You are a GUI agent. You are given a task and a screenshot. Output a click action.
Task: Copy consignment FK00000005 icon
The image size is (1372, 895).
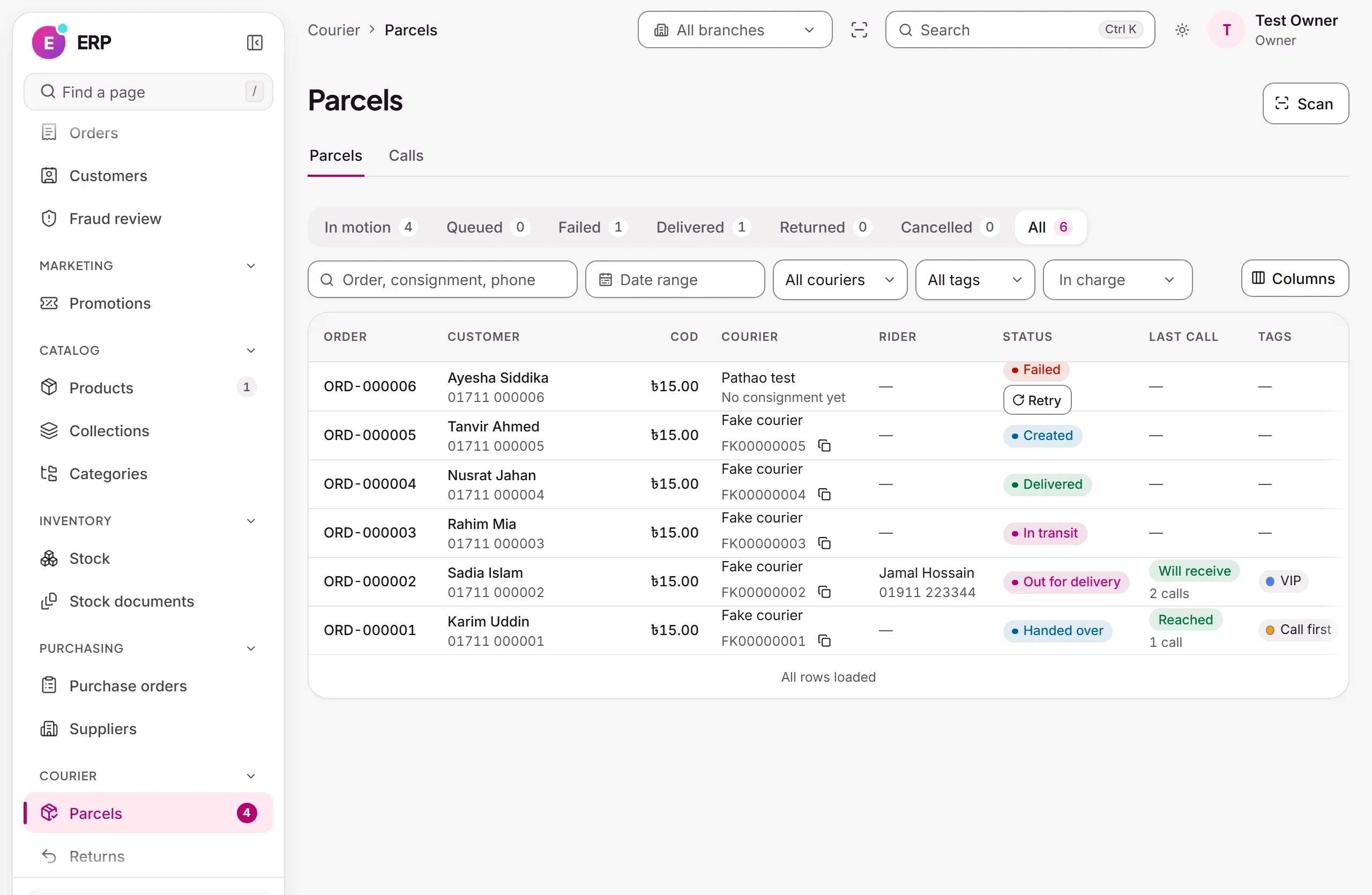(x=824, y=445)
